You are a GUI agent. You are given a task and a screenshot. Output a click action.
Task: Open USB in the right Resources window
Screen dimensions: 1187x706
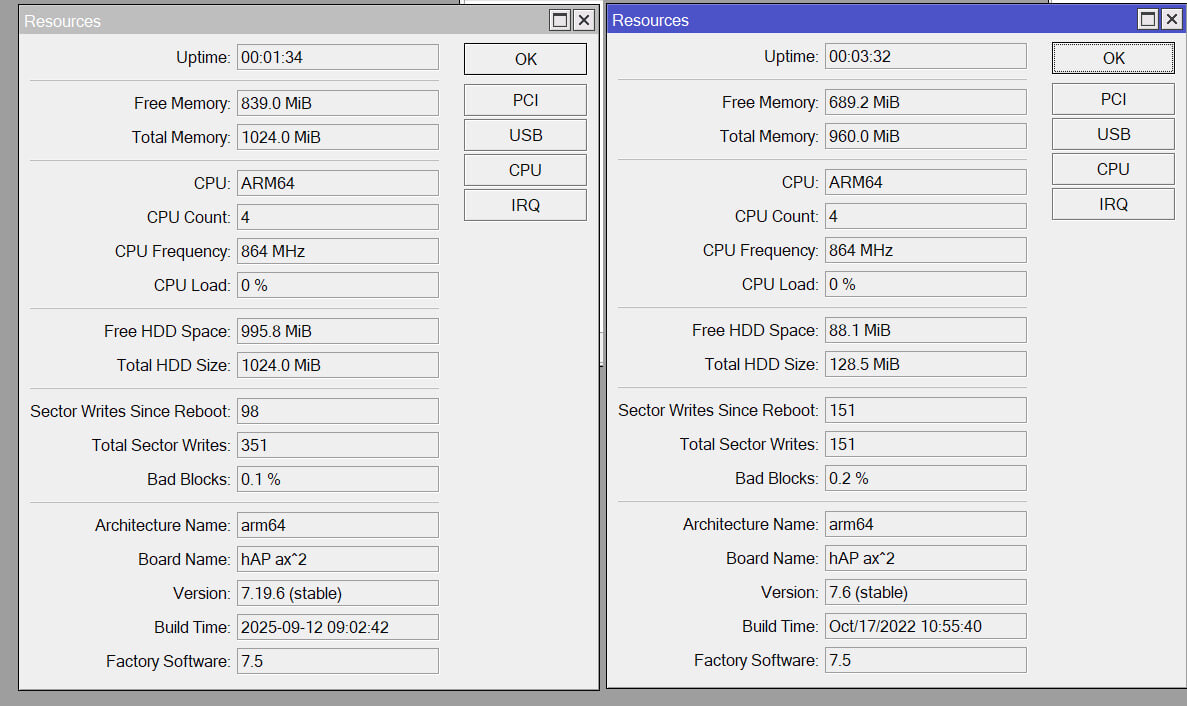(1113, 134)
